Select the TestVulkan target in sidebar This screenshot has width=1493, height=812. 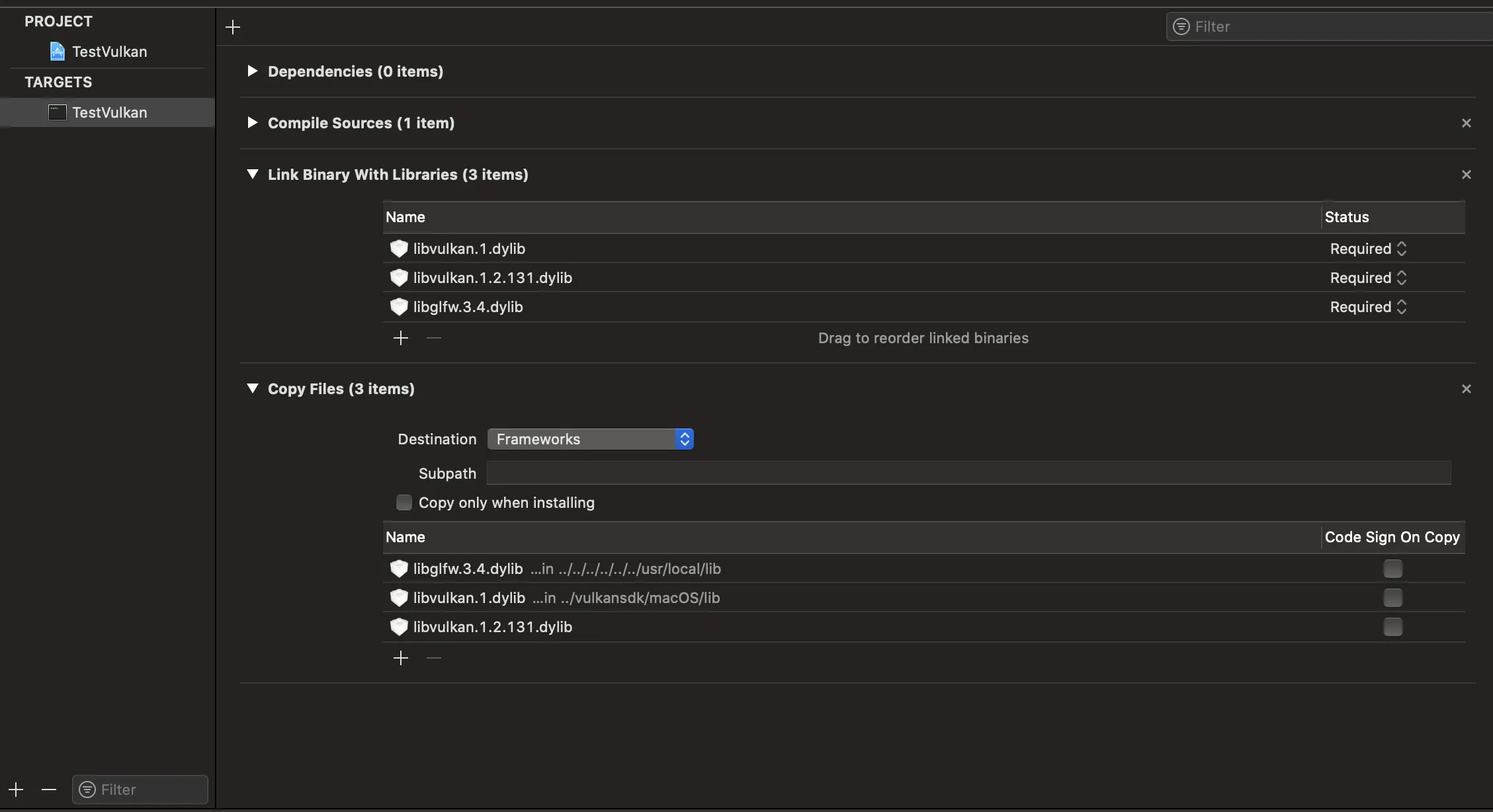point(109,112)
